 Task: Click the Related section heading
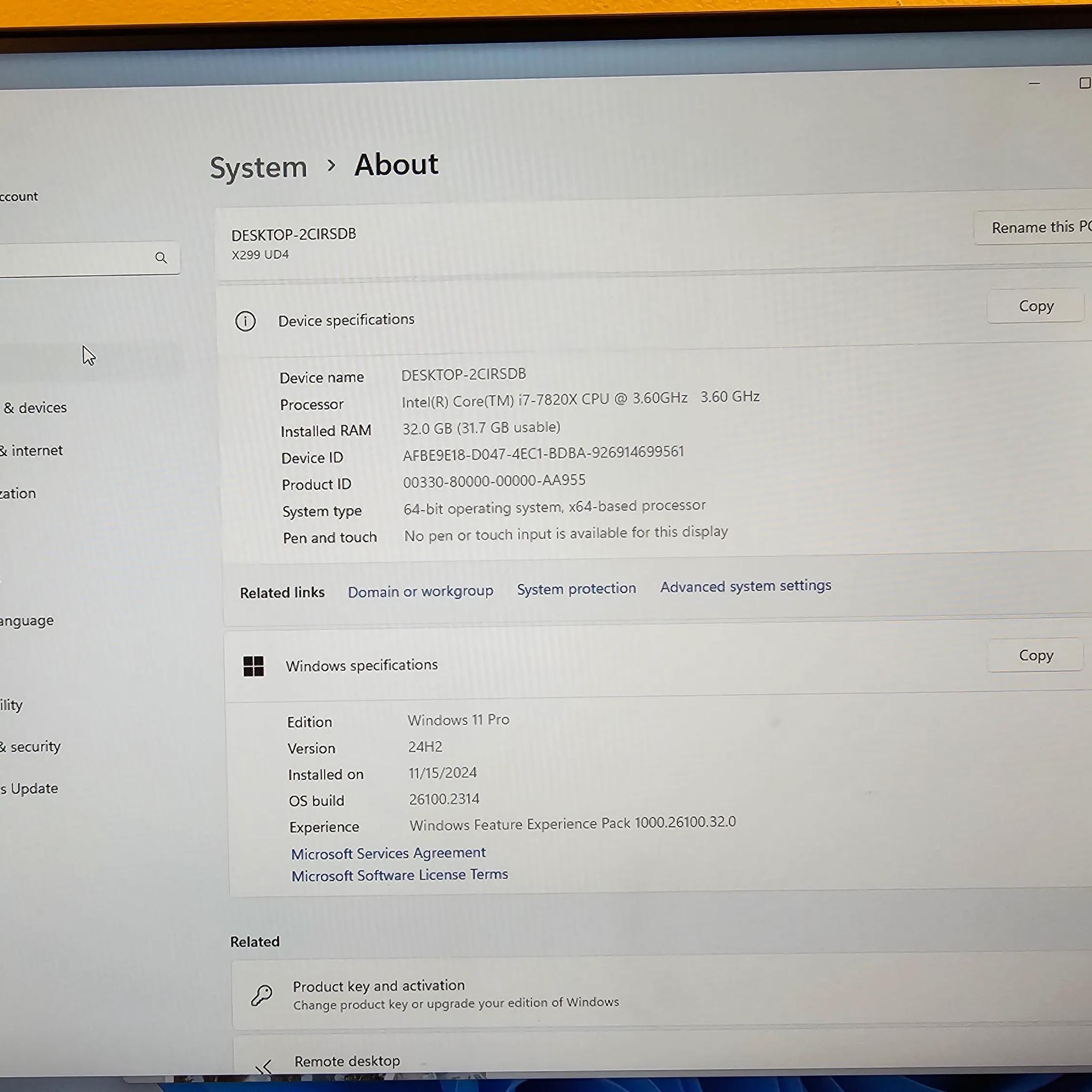255,942
